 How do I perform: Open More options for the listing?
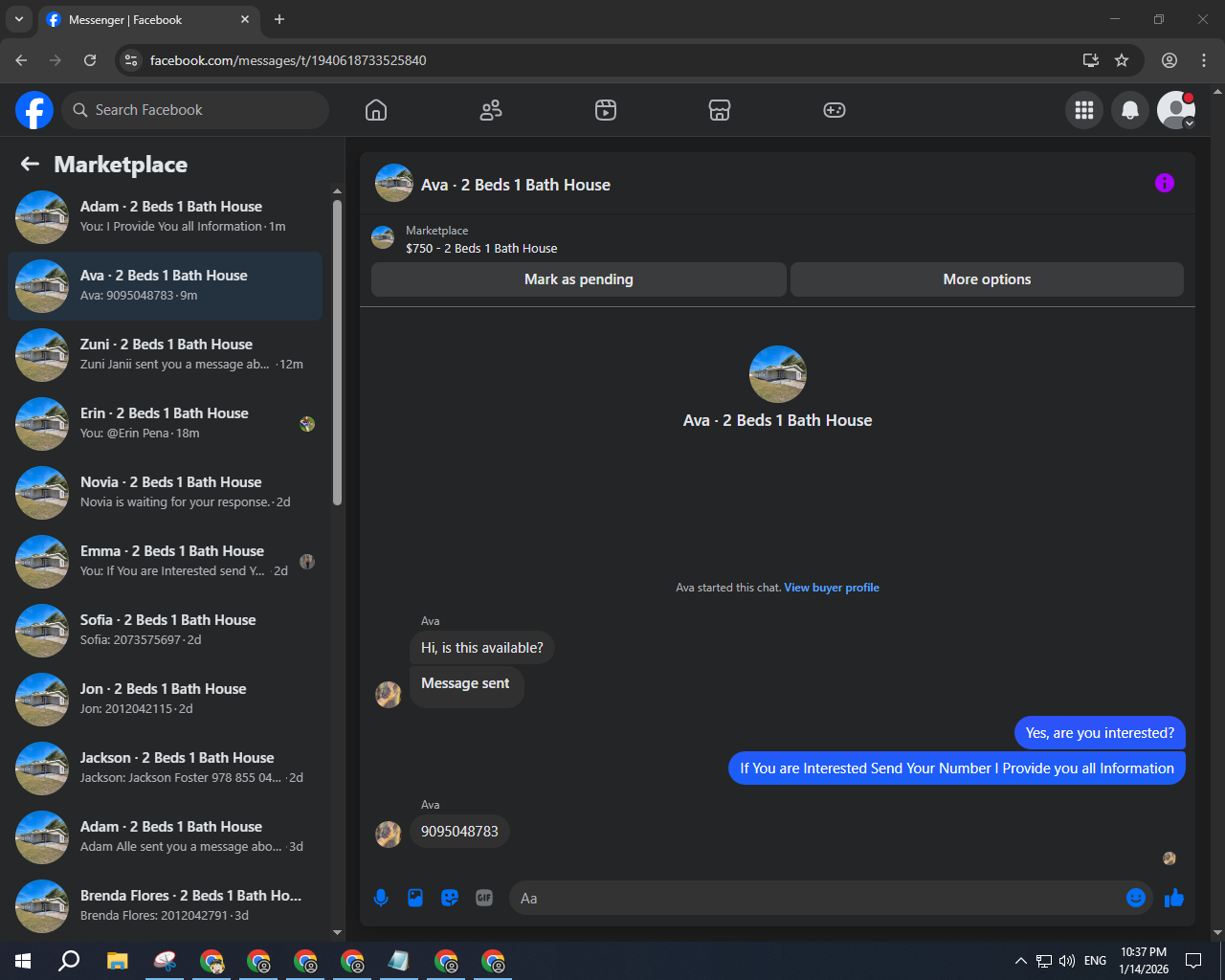(987, 279)
